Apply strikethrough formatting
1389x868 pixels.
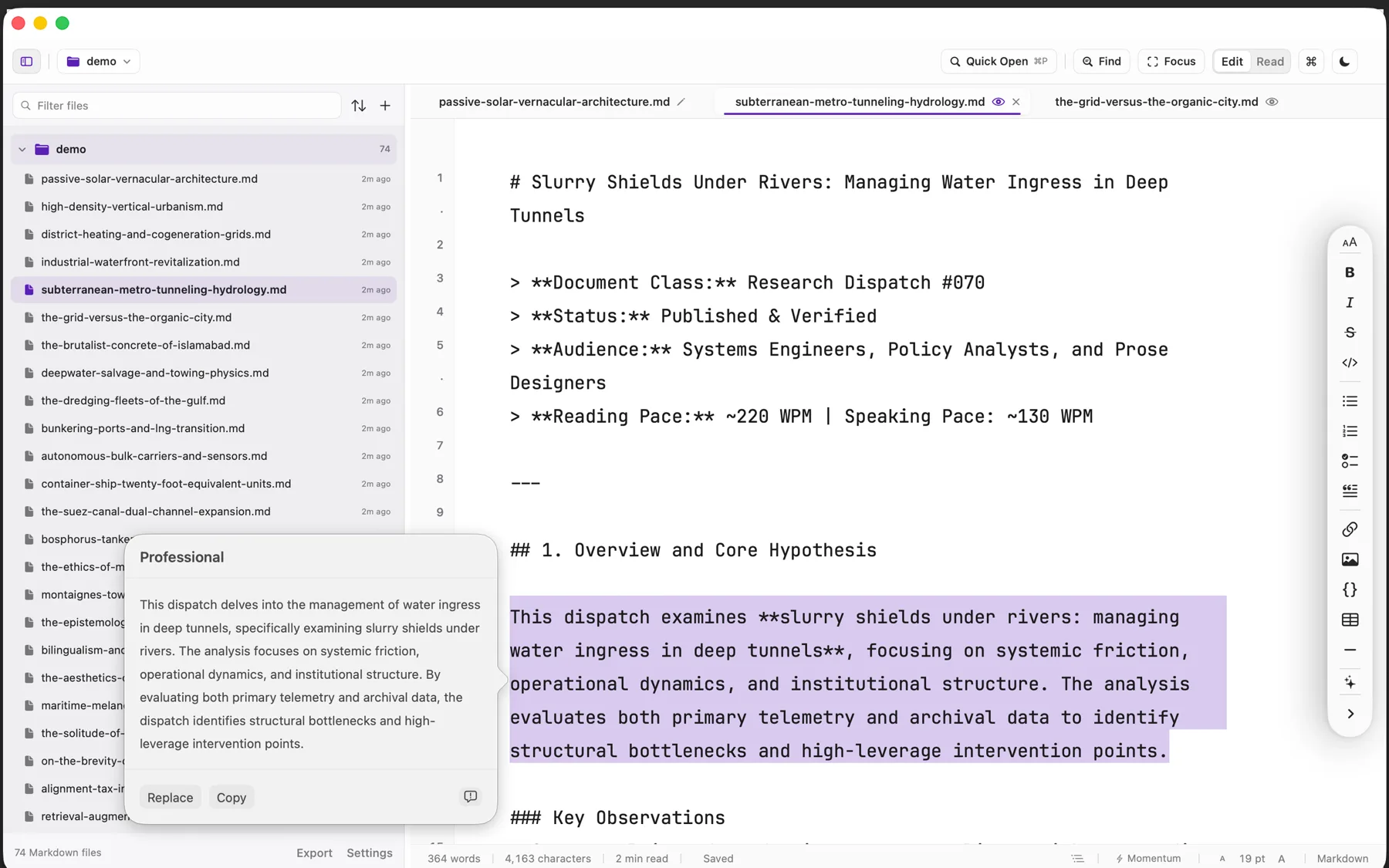pos(1350,333)
